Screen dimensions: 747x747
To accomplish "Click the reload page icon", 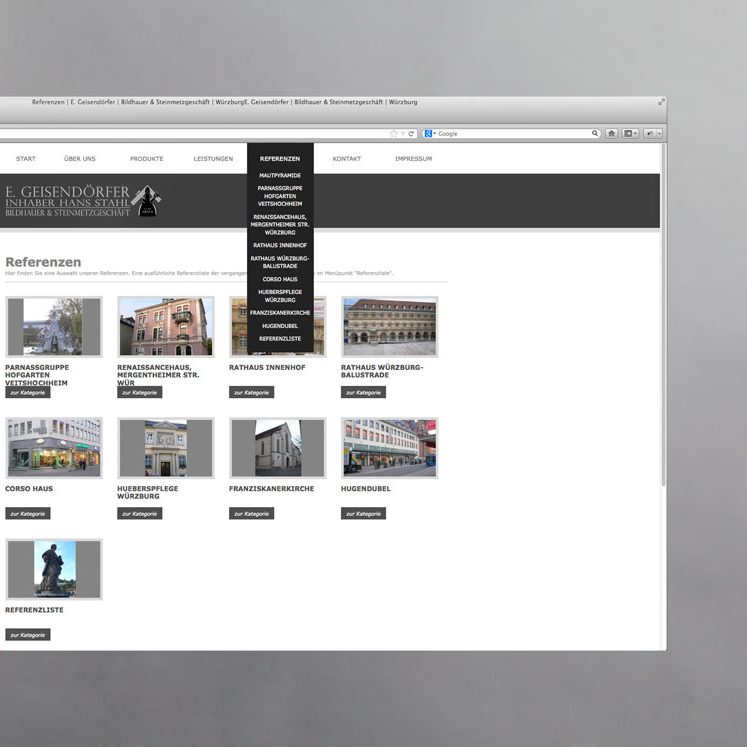I will [411, 133].
